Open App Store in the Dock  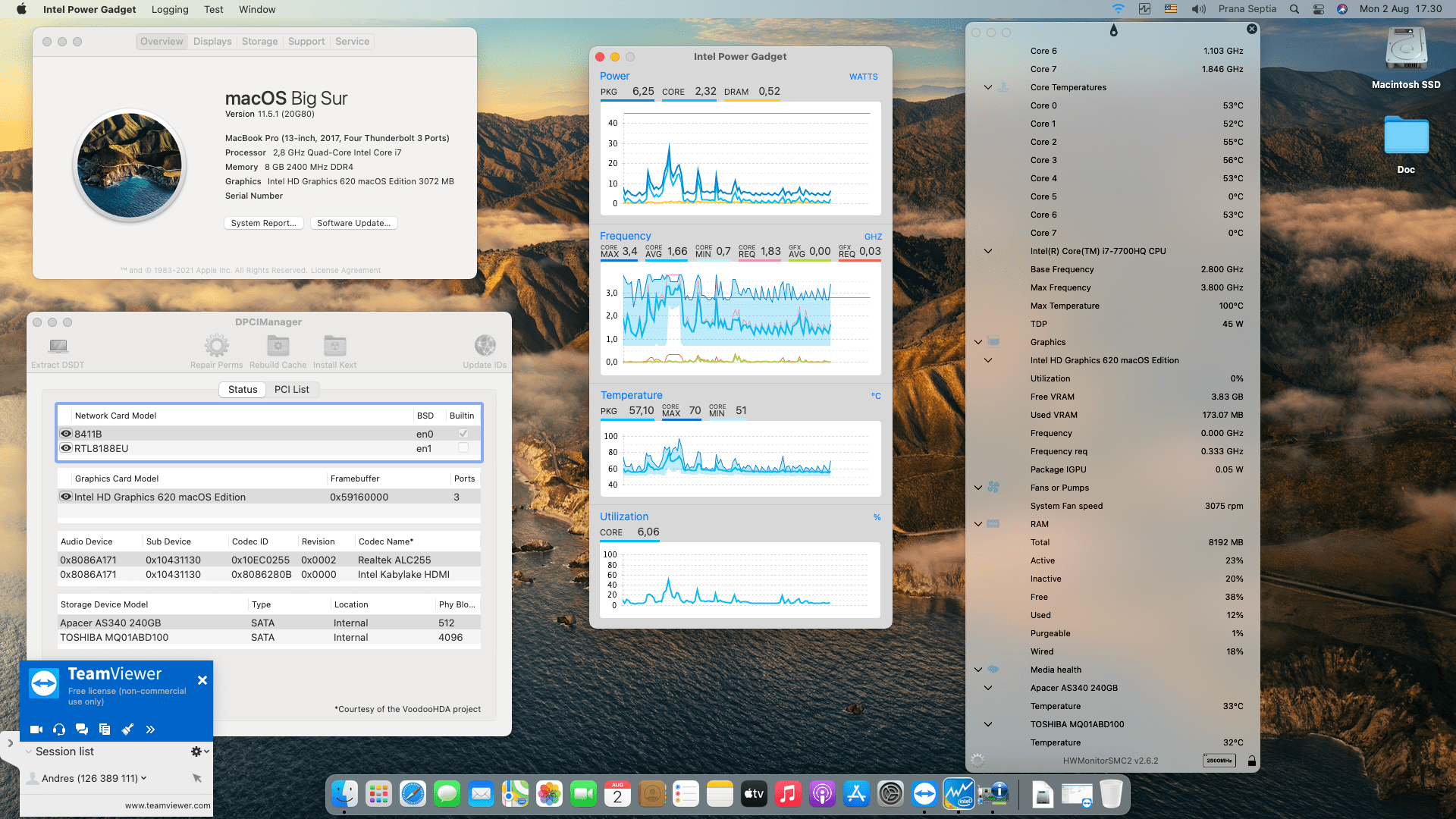tap(856, 794)
